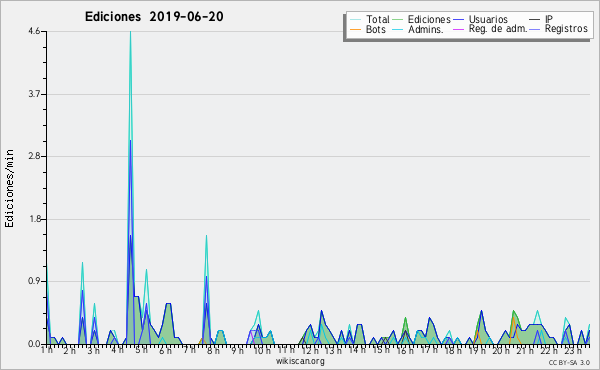Click the 'wikiscan.org' caption below chart

(300, 361)
